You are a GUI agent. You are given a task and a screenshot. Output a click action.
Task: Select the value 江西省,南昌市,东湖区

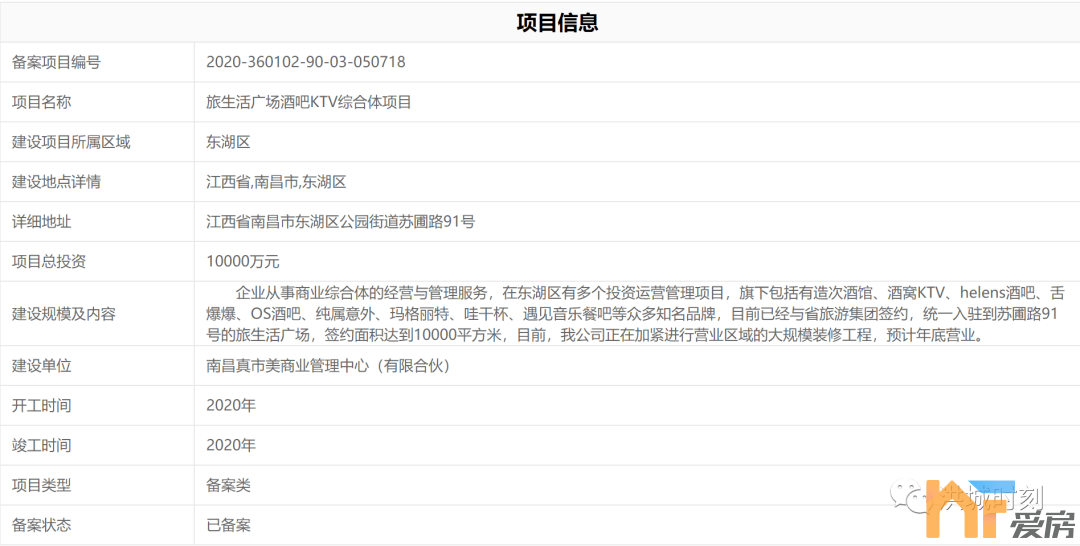click(276, 182)
